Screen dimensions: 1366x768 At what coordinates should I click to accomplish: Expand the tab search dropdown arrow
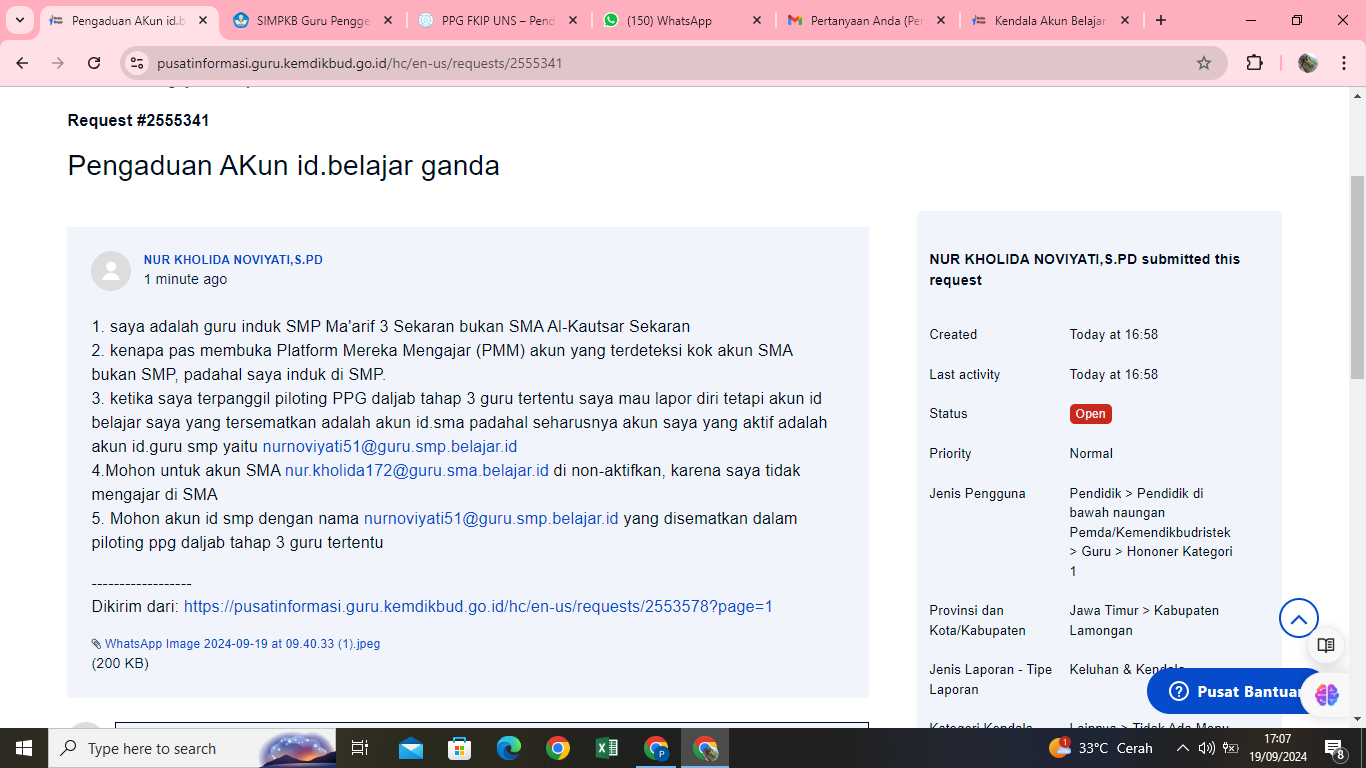[20, 20]
